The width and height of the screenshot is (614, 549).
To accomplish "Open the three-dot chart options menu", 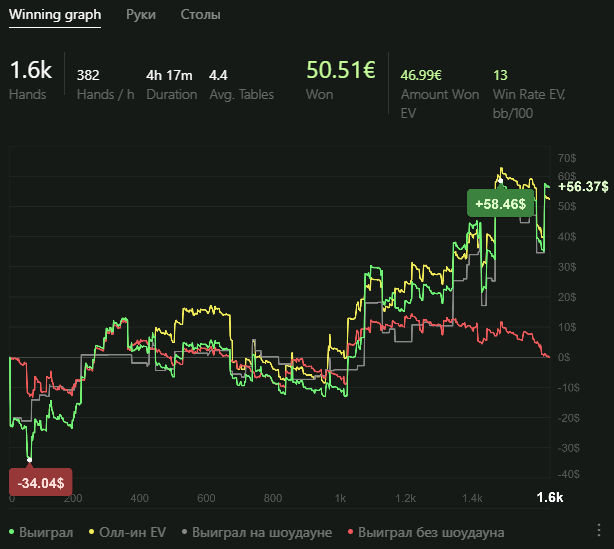I will click(x=599, y=530).
